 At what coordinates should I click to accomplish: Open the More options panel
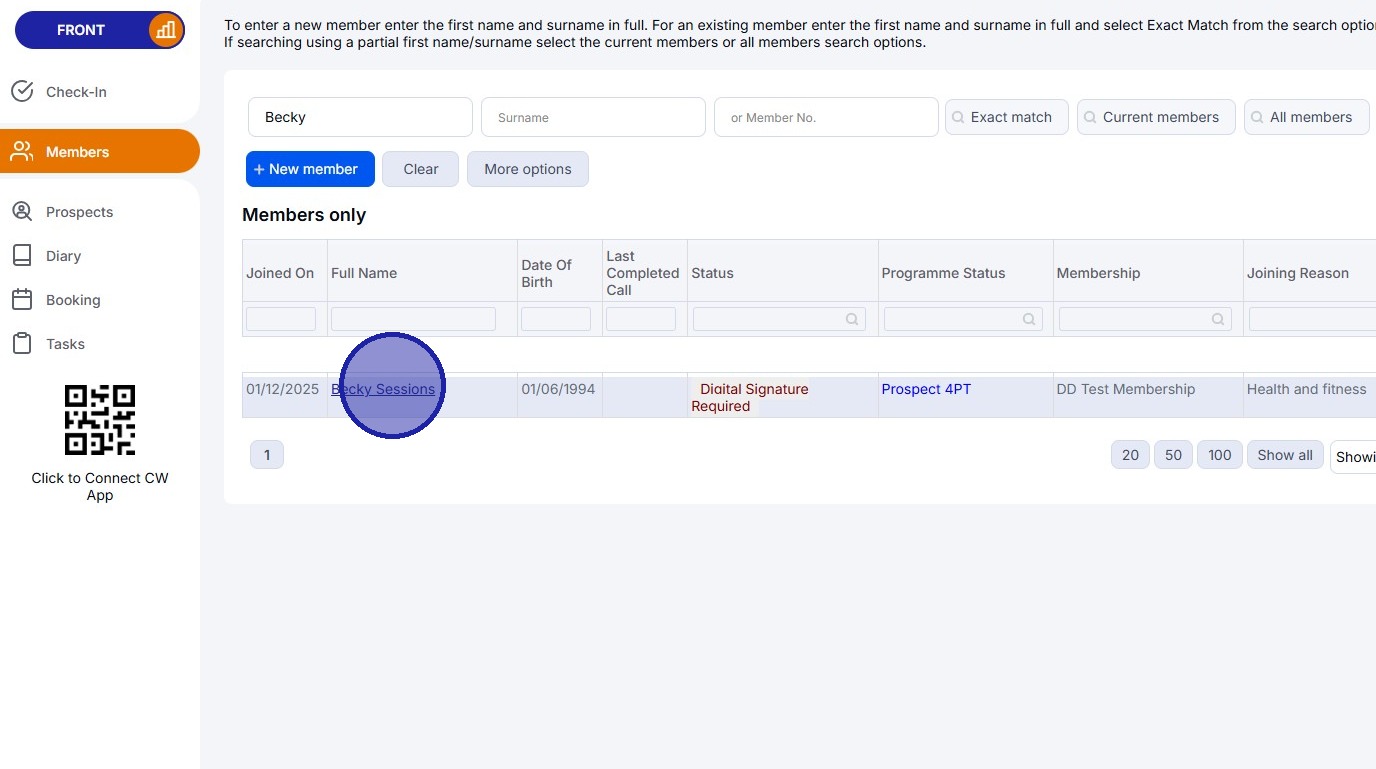pyautogui.click(x=527, y=169)
